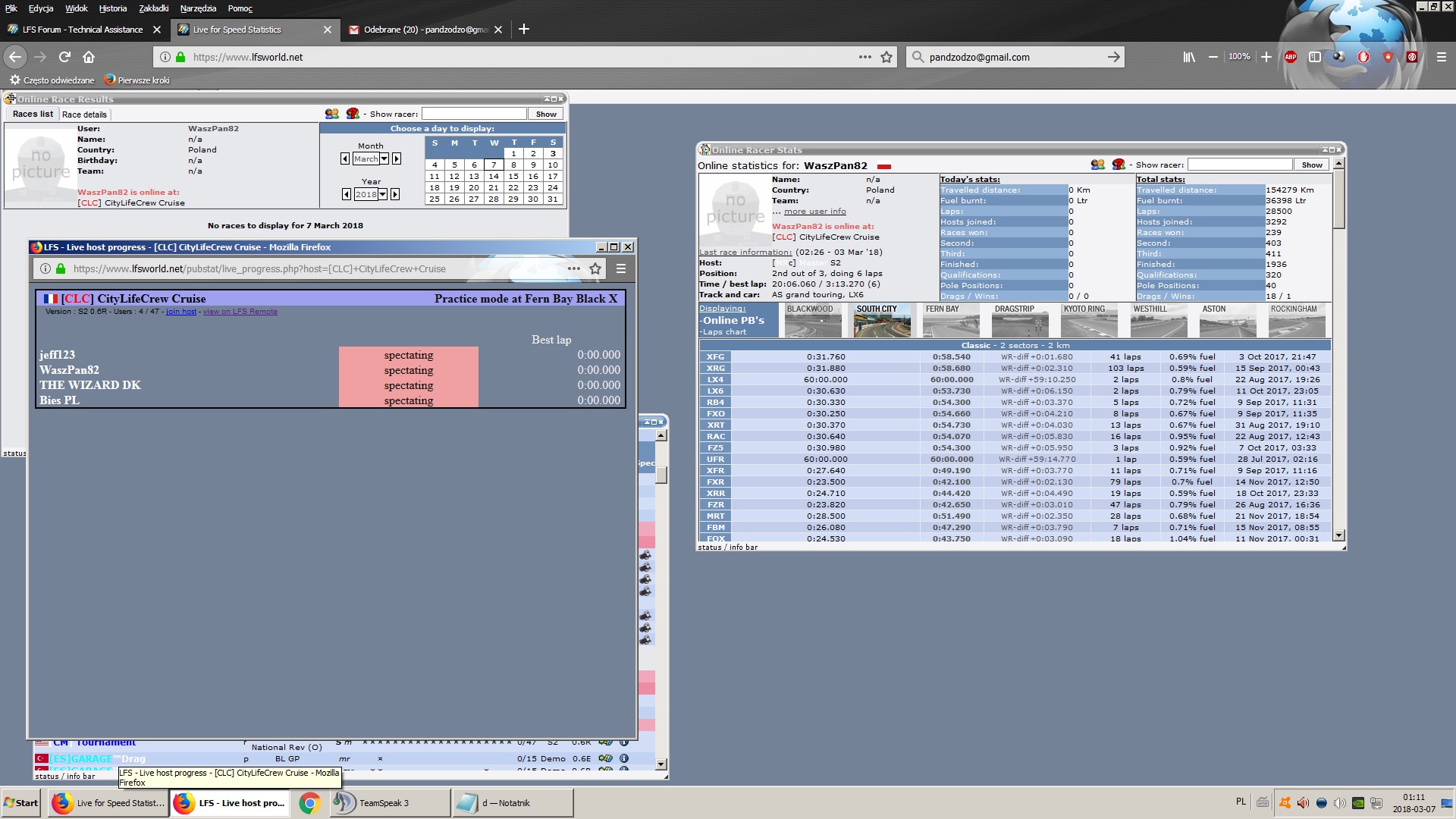Click the Firefox home button
Image resolution: width=1456 pixels, height=819 pixels.
89,57
